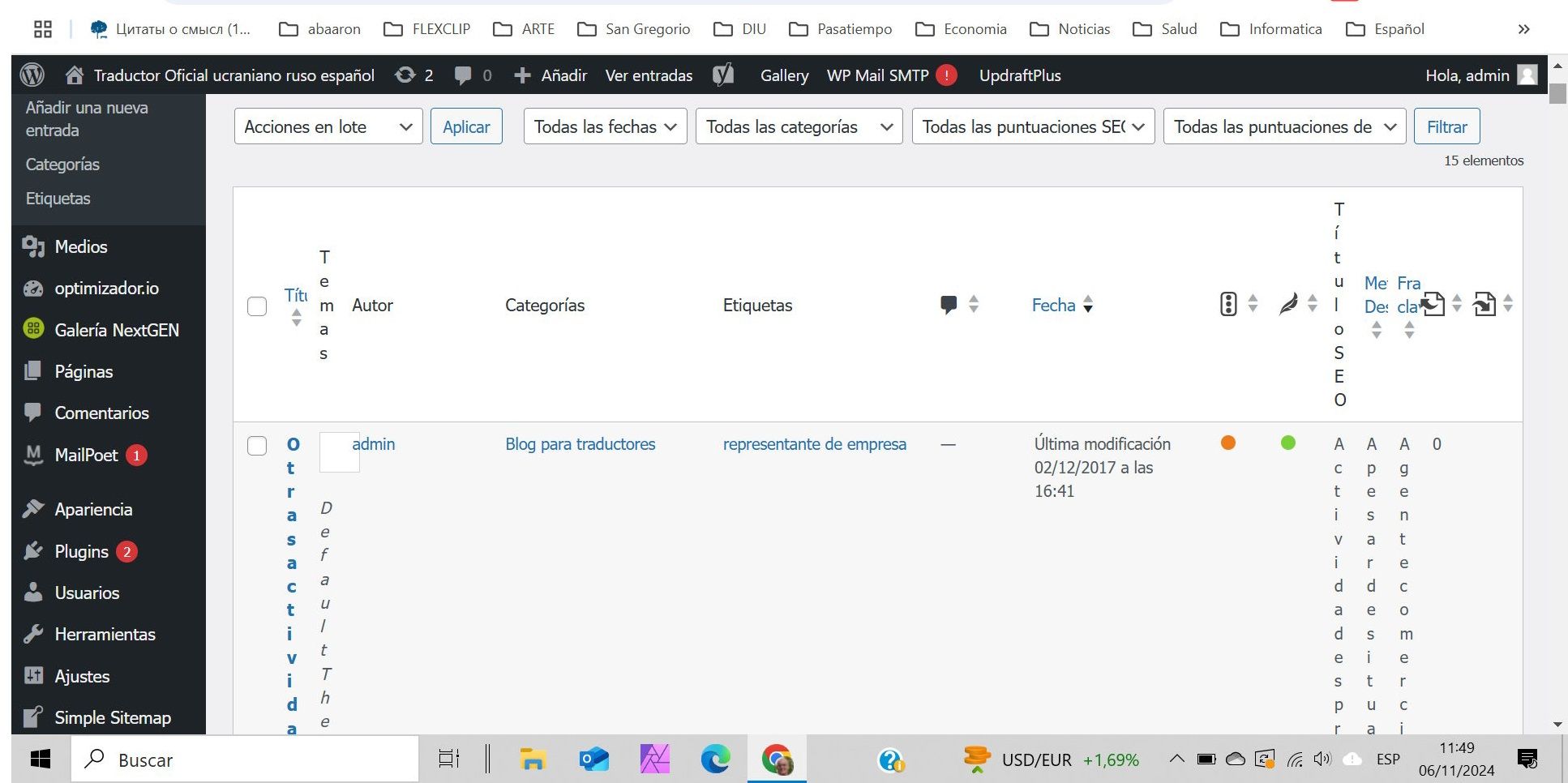Open abaaron bookmarks folder
The image size is (1568, 783).
(x=320, y=29)
